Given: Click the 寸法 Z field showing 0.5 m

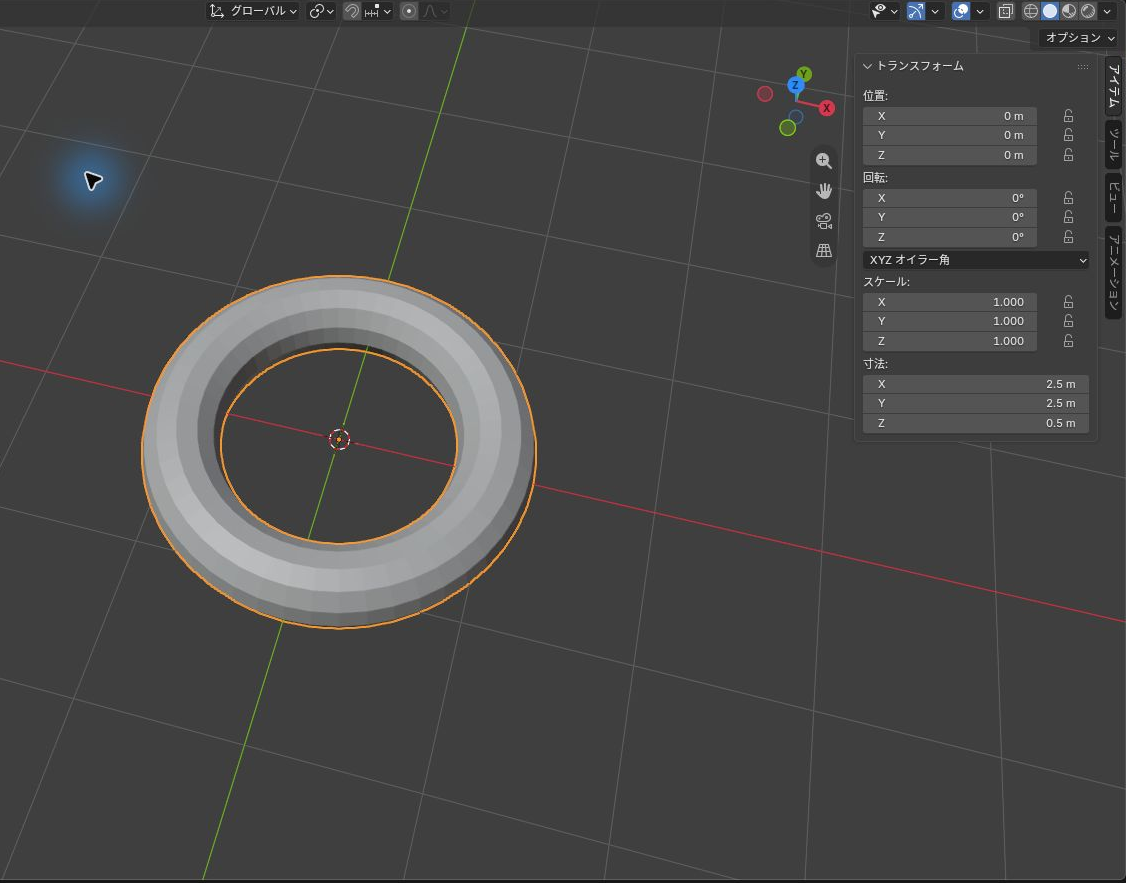Looking at the screenshot, I should point(975,424).
